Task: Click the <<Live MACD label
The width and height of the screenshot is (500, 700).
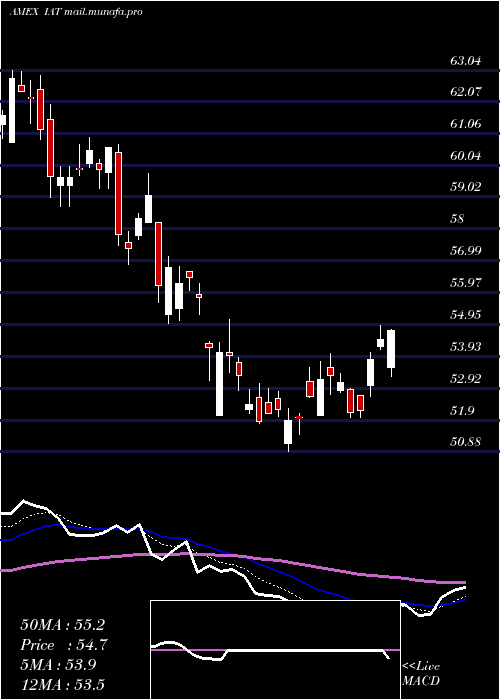Action: pos(421,673)
